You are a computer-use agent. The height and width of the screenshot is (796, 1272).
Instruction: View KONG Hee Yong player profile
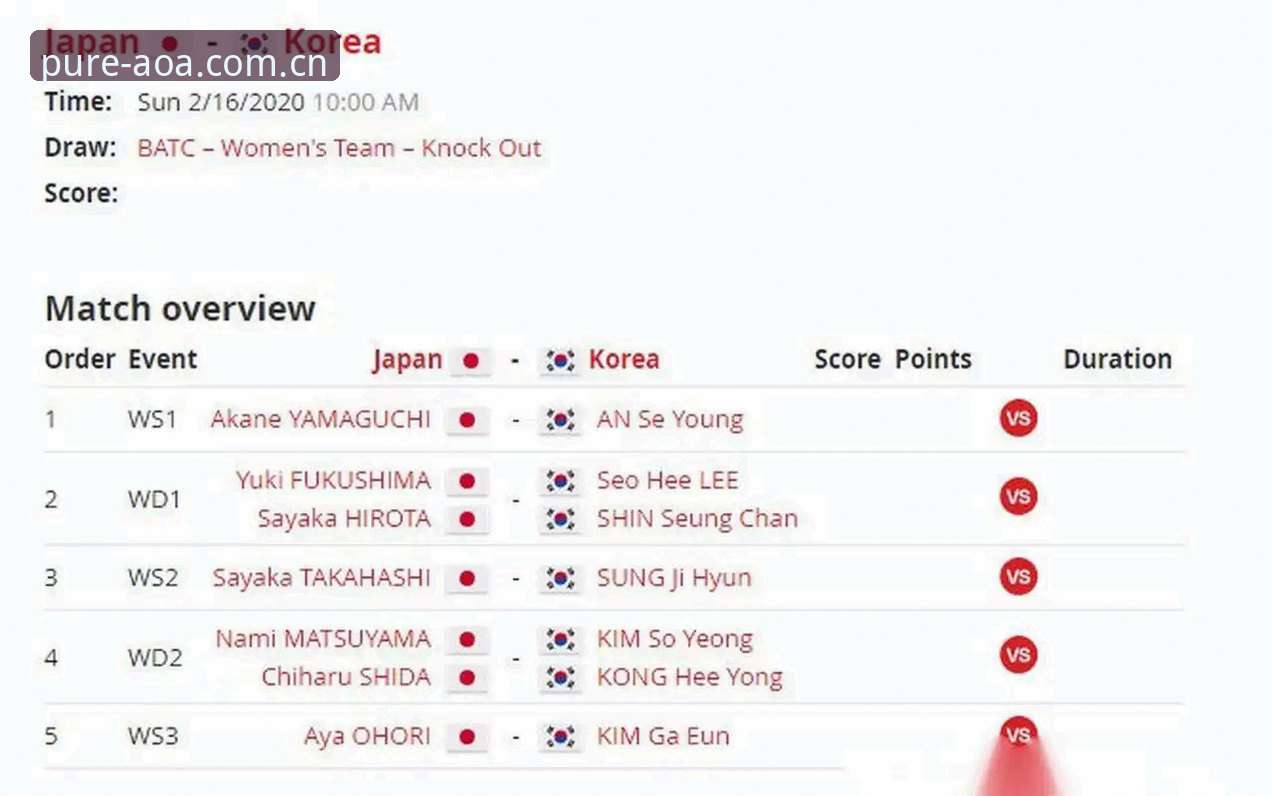[x=690, y=677]
